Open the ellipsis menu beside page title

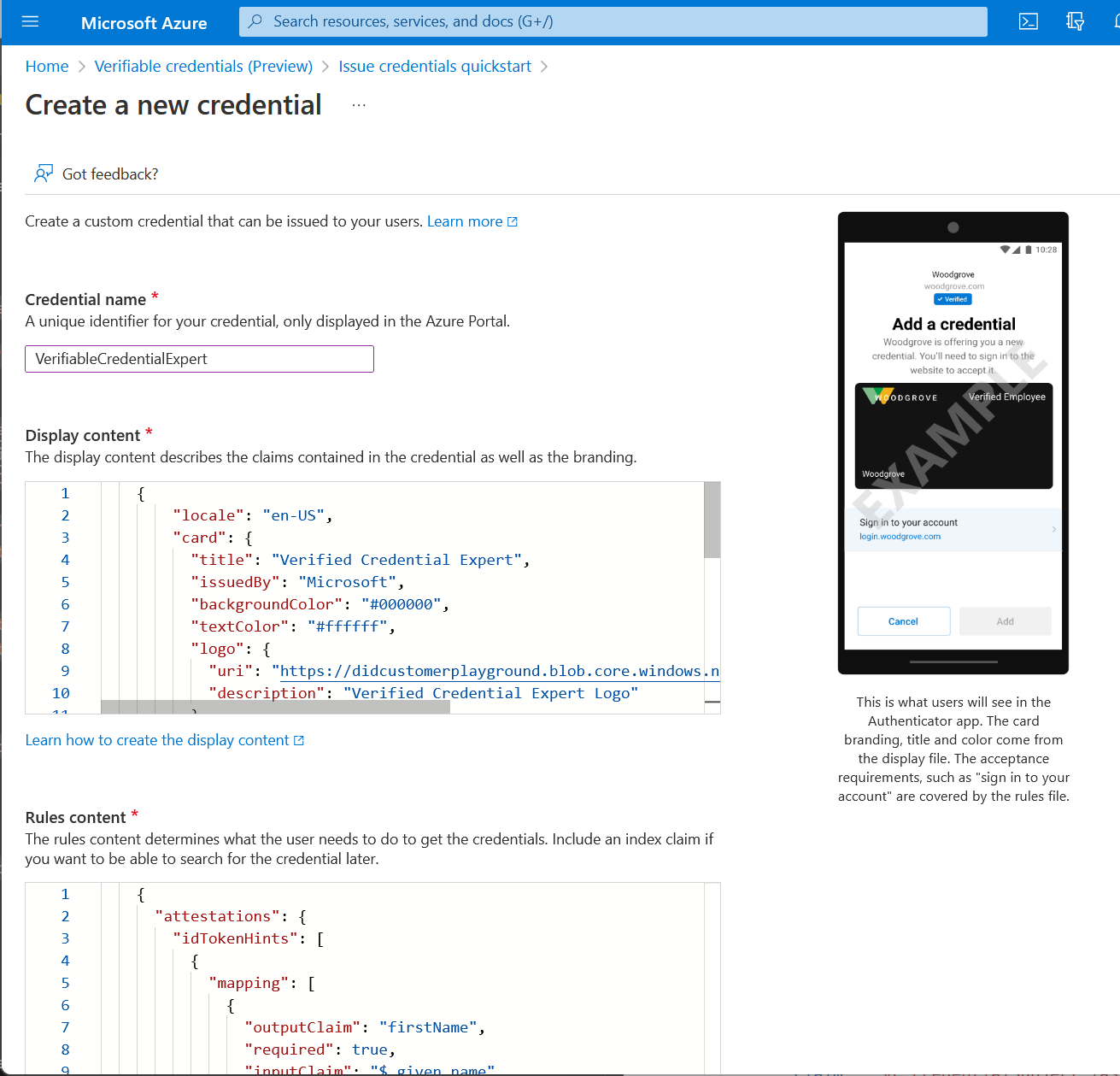(359, 105)
